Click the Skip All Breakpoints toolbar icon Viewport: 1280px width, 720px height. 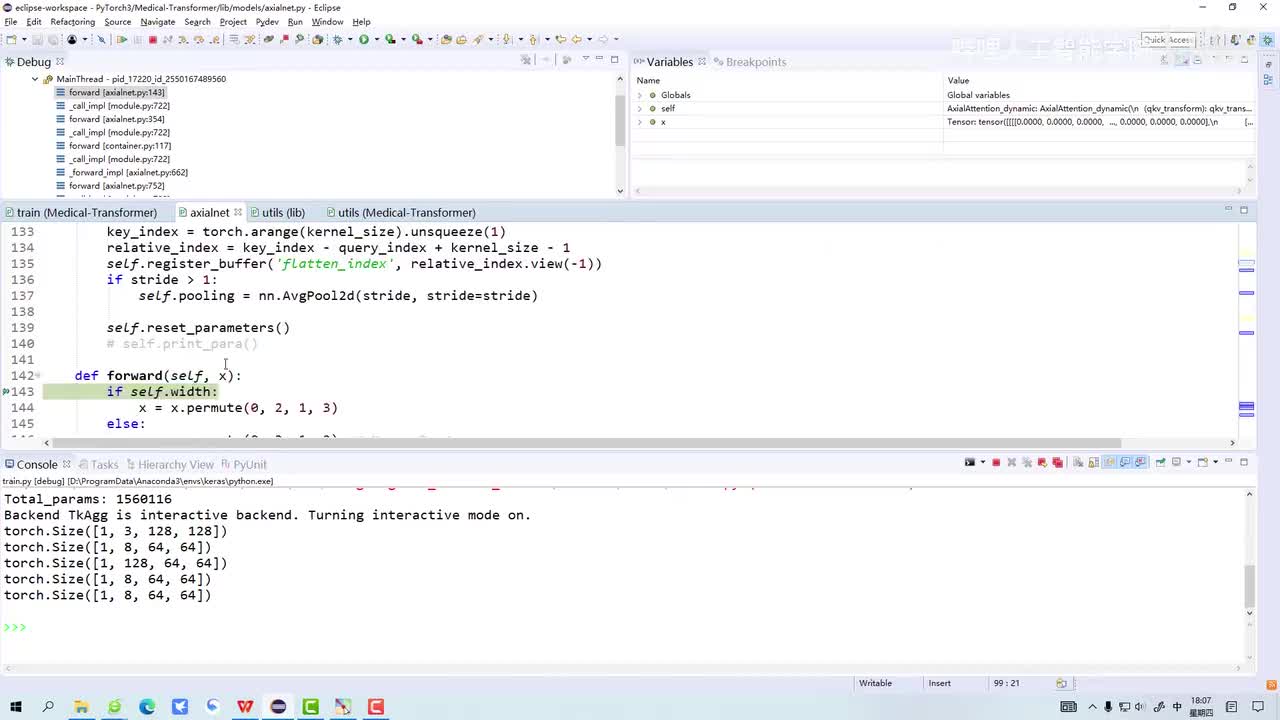[x=101, y=39]
